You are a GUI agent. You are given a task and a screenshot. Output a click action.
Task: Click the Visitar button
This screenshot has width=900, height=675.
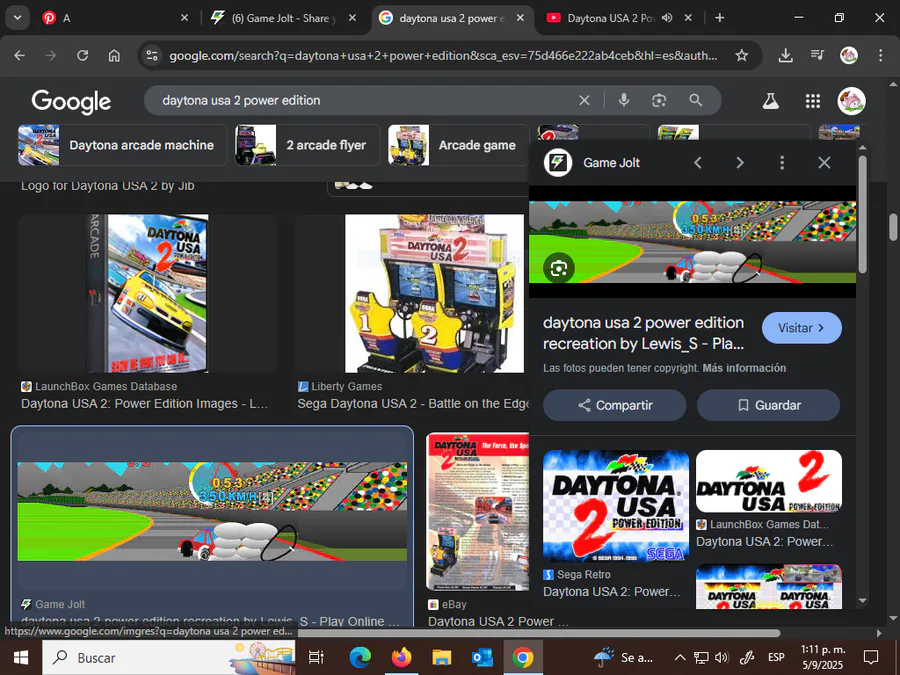802,328
